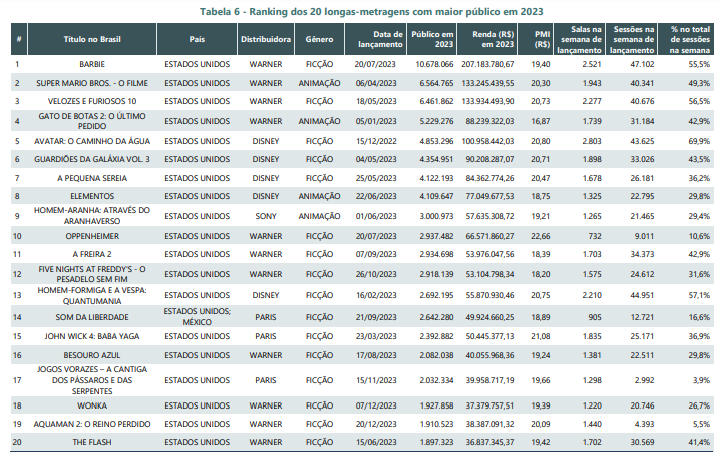Viewport: 723px width, 465px height.
Task: Select the title 'SOM DA LIBERDADE'
Action: [92, 317]
